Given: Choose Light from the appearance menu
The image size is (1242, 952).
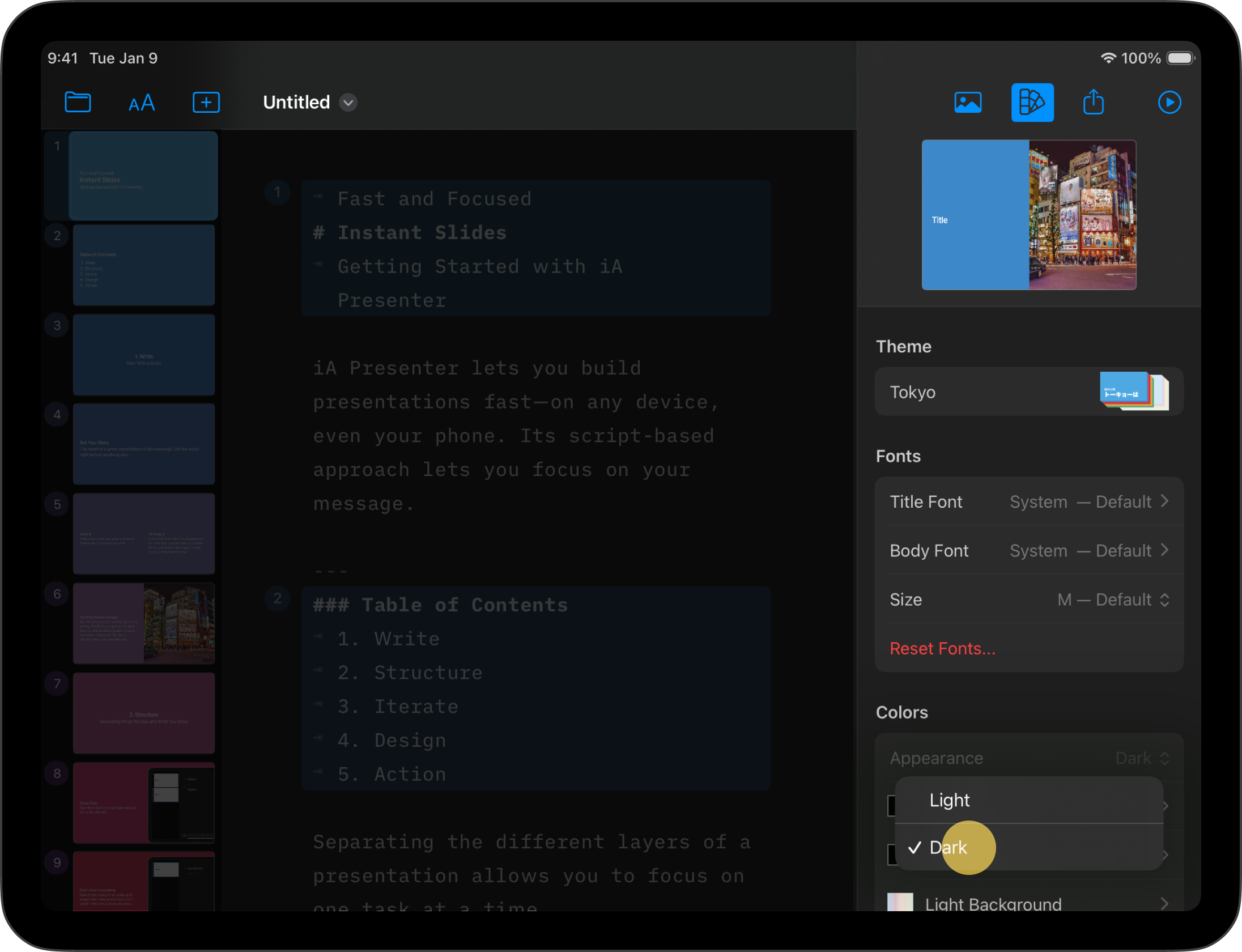Looking at the screenshot, I should pos(949,800).
